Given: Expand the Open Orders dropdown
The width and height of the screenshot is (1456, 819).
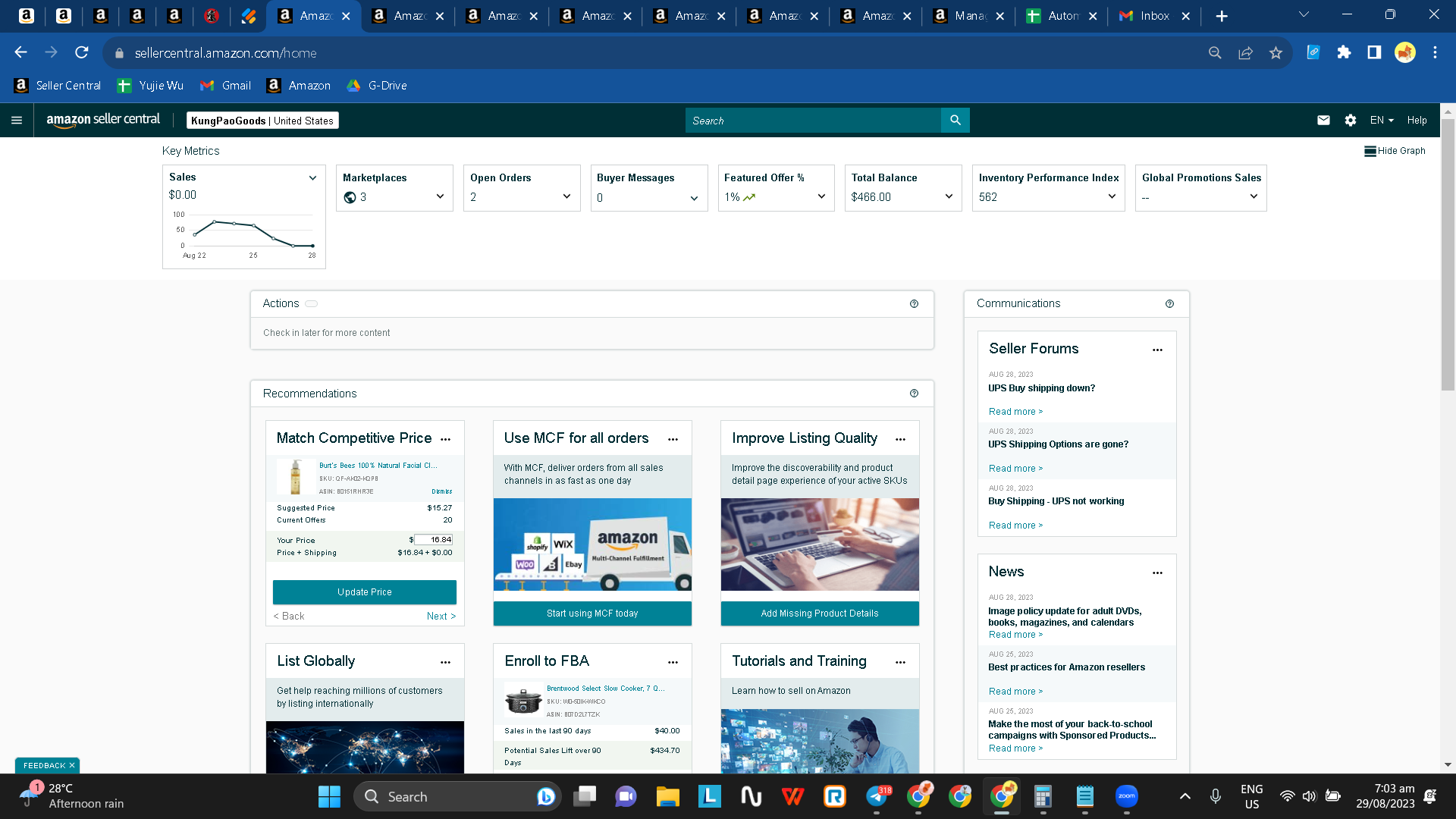Looking at the screenshot, I should point(566,197).
